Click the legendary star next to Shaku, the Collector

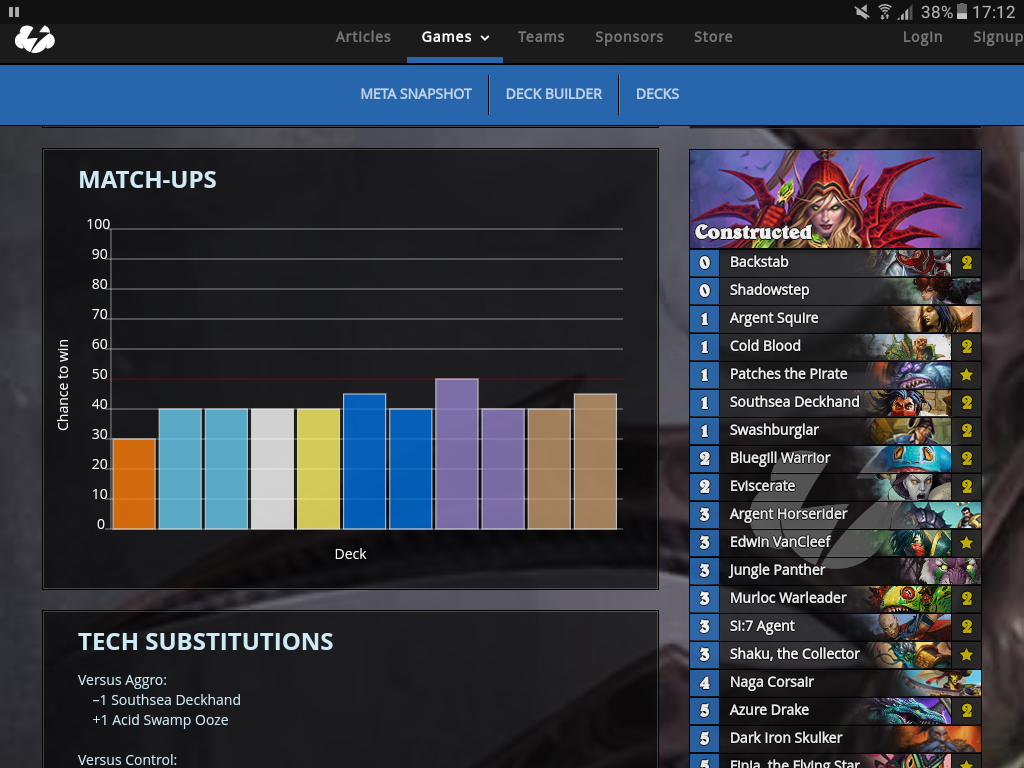pyautogui.click(x=967, y=654)
